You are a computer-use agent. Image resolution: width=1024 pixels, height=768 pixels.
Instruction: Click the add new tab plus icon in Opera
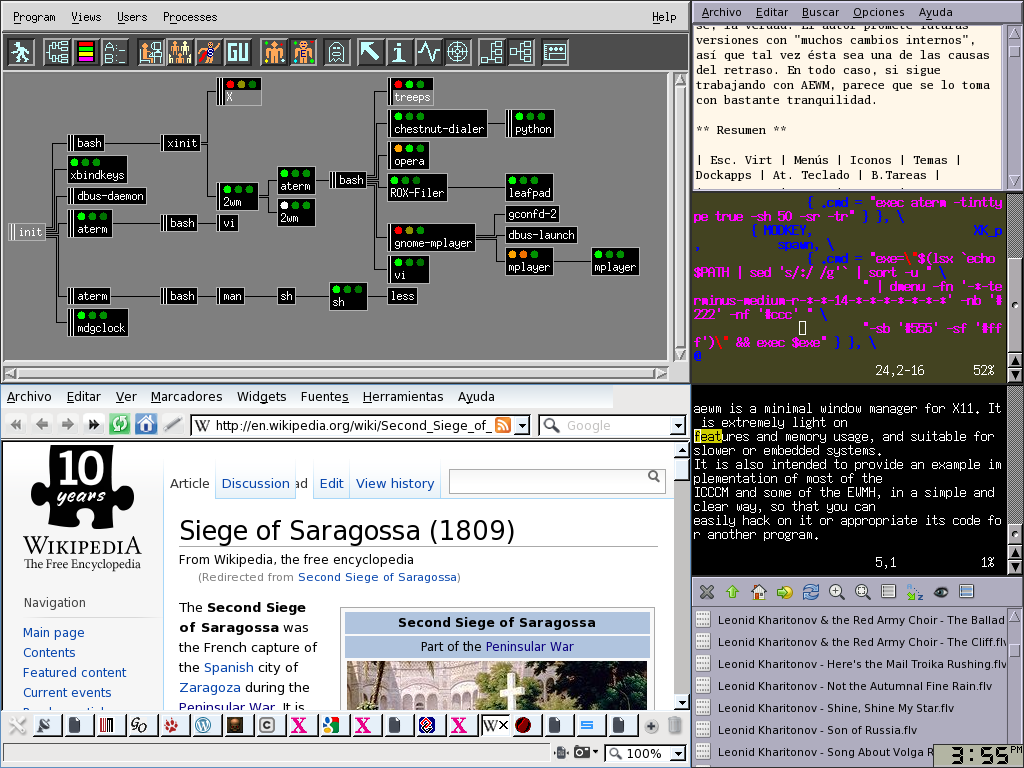click(x=651, y=726)
